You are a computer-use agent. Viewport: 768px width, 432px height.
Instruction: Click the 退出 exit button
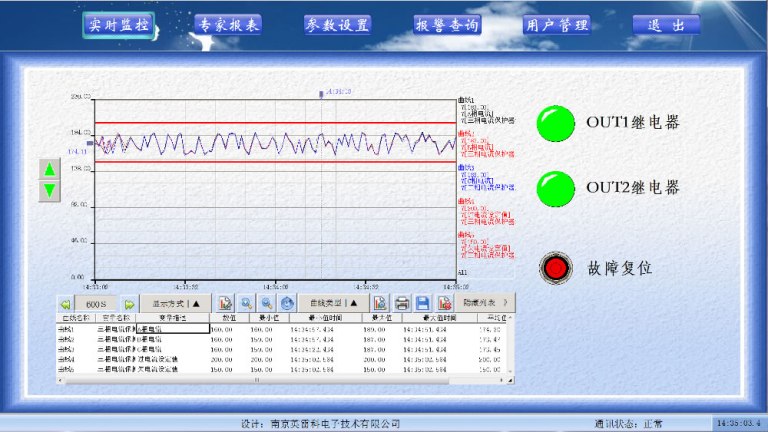(666, 24)
